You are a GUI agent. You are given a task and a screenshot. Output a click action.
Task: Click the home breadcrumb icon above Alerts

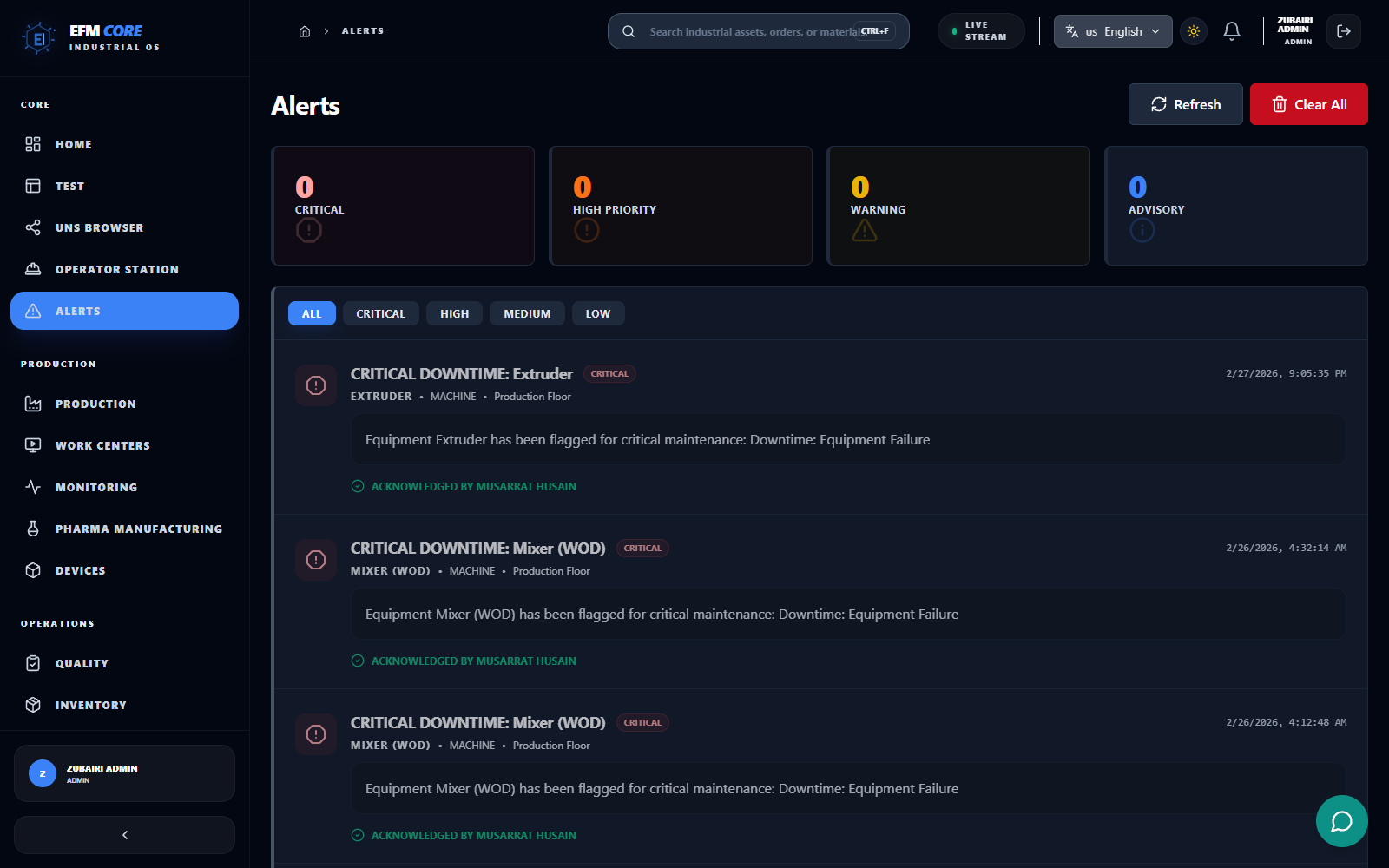click(x=305, y=30)
